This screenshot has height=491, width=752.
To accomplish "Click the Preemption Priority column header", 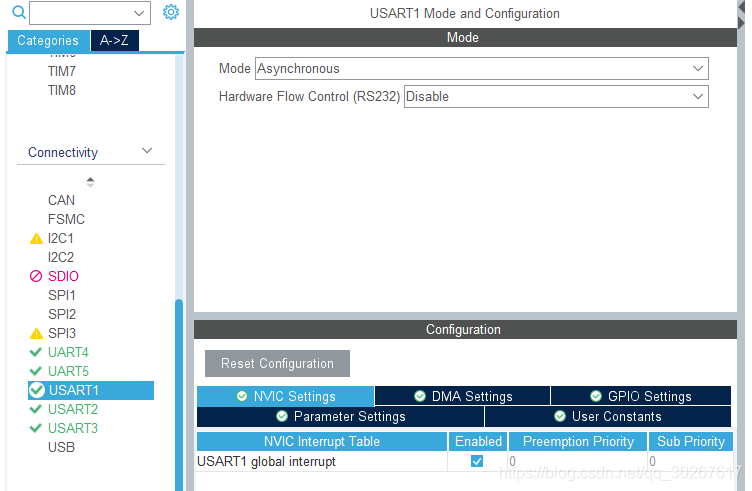I will coord(578,442).
